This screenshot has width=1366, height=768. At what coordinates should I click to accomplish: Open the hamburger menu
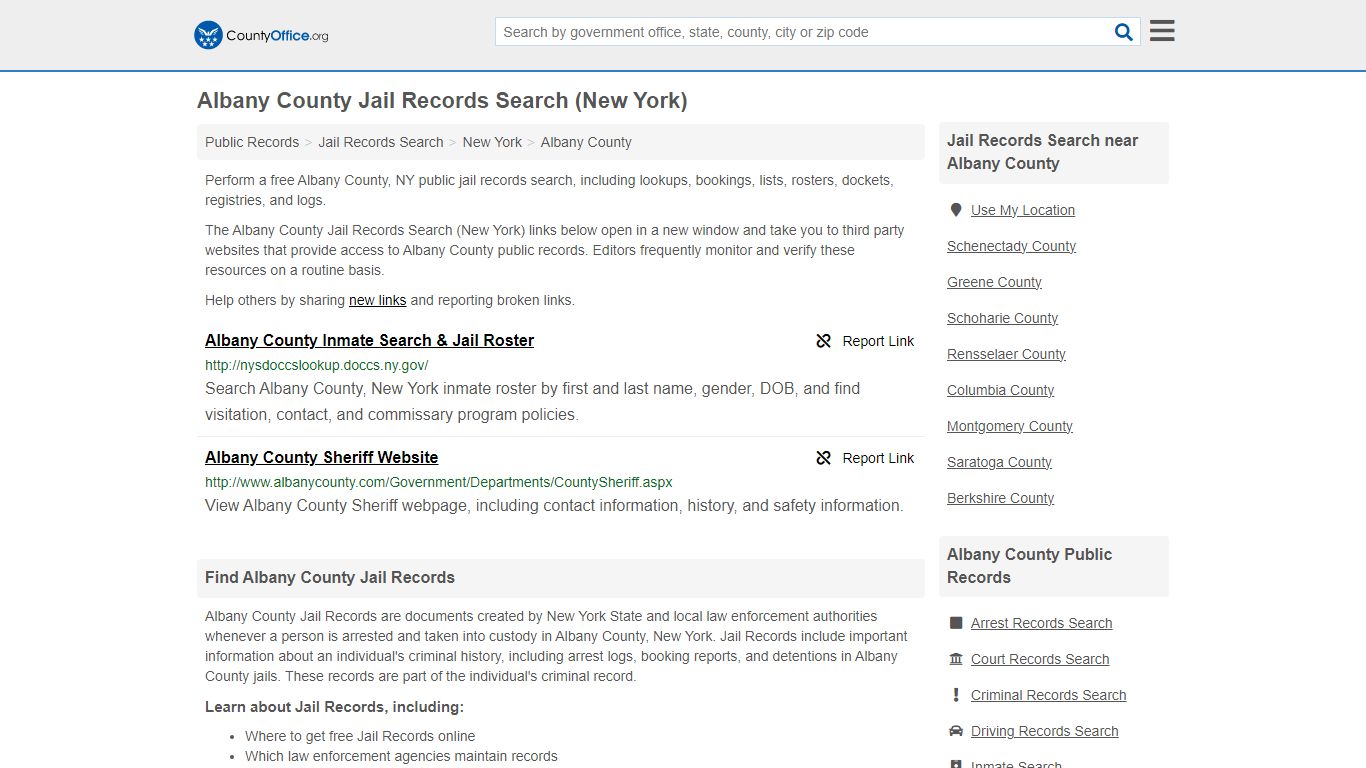(1162, 31)
